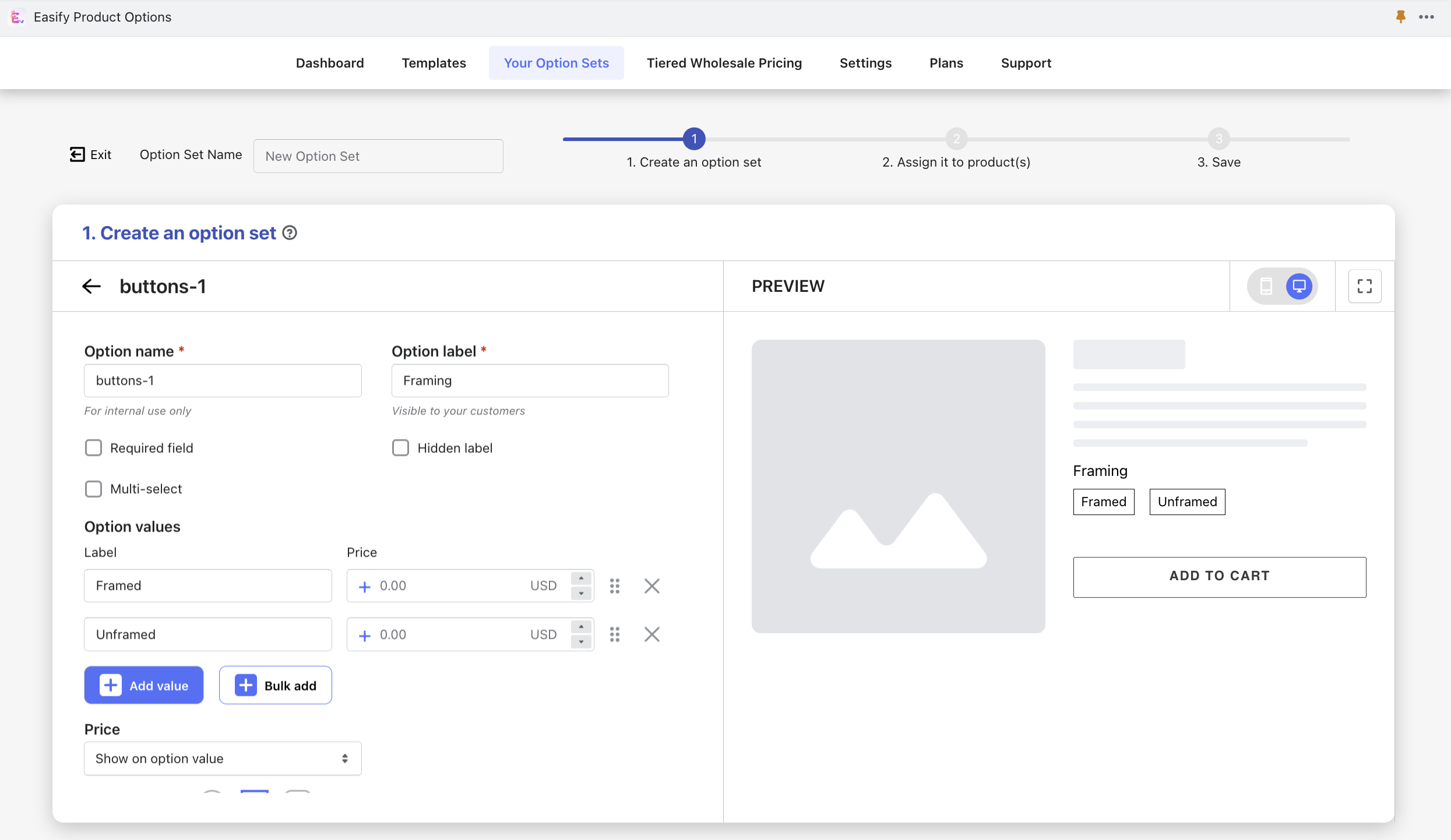The width and height of the screenshot is (1451, 840).
Task: Increase Framed price with up stepper
Action: point(581,578)
